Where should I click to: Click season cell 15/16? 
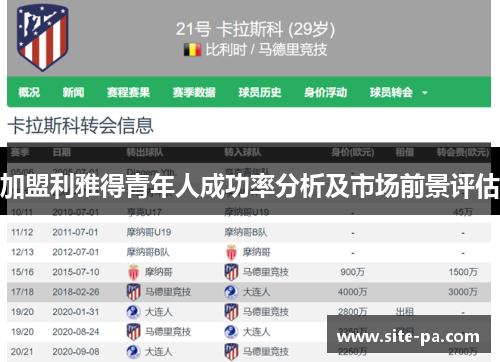coord(22,272)
